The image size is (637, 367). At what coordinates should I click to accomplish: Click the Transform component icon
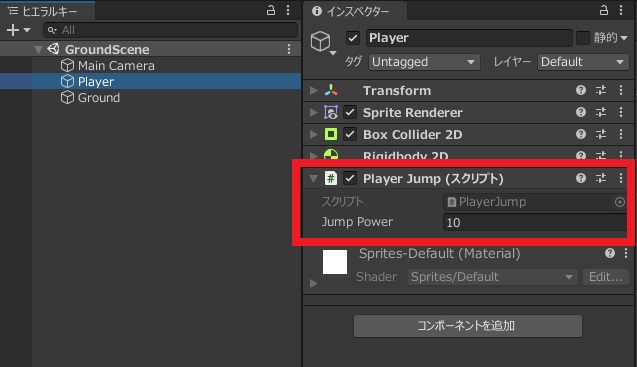click(331, 90)
